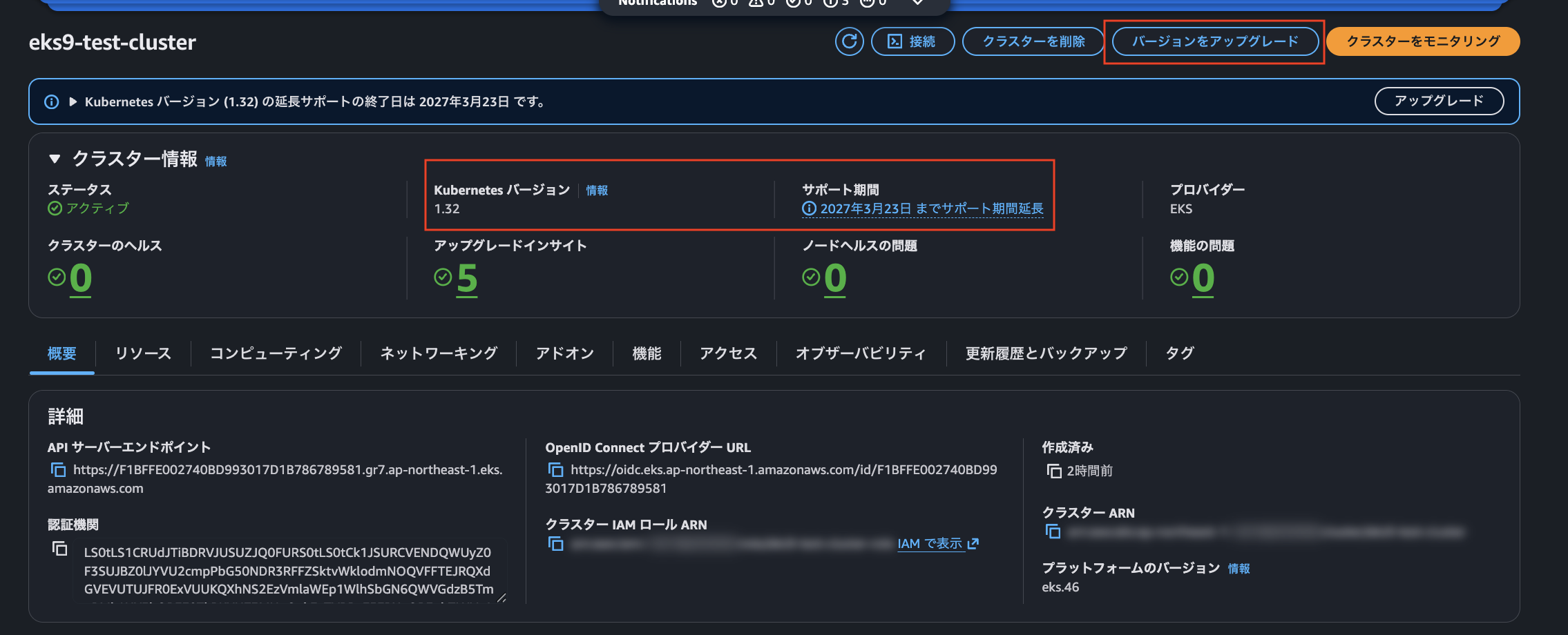
Task: Open クラスターをモニタリング orange button
Action: [1423, 41]
